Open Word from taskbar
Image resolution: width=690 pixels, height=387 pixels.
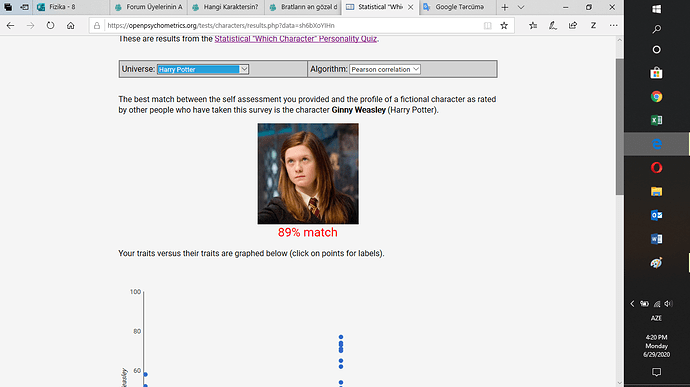(657, 239)
